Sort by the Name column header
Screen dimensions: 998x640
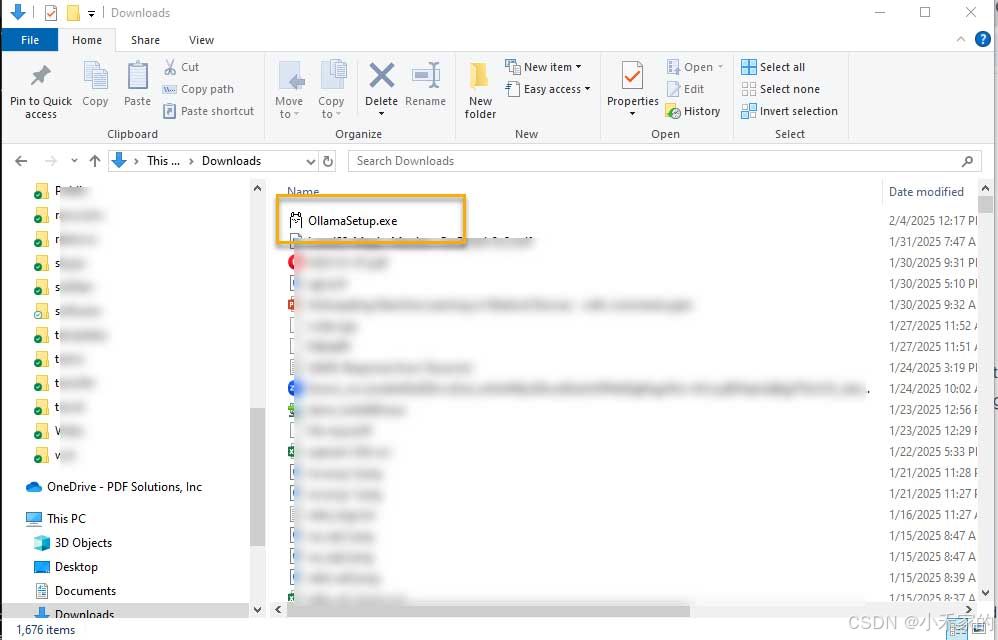303,191
